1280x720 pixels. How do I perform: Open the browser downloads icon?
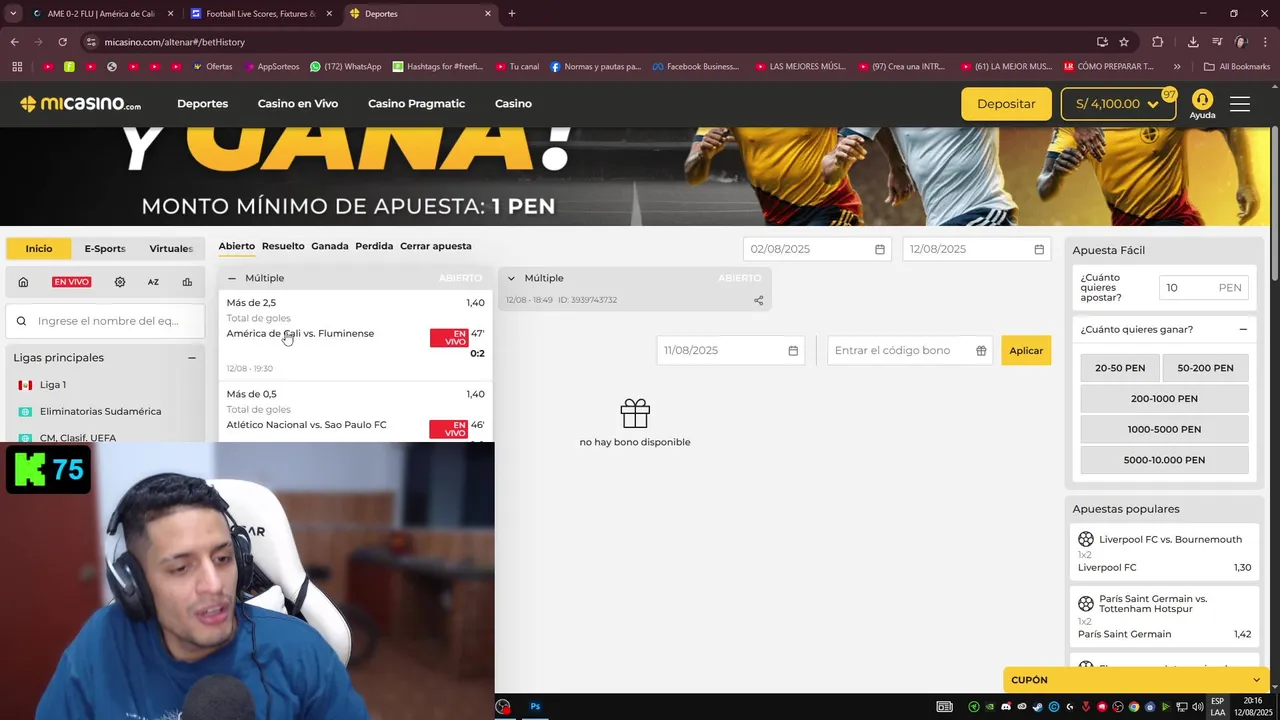[1193, 42]
